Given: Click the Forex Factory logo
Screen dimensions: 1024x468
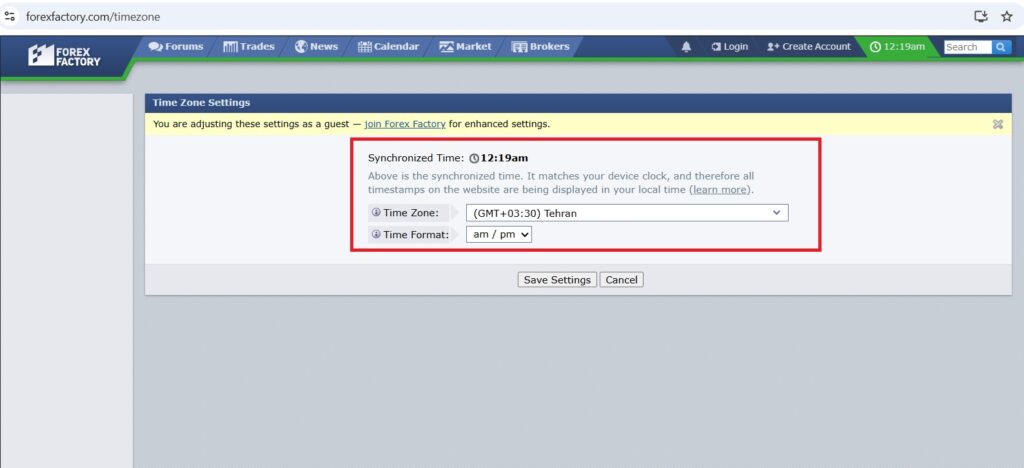Looking at the screenshot, I should pos(65,56).
